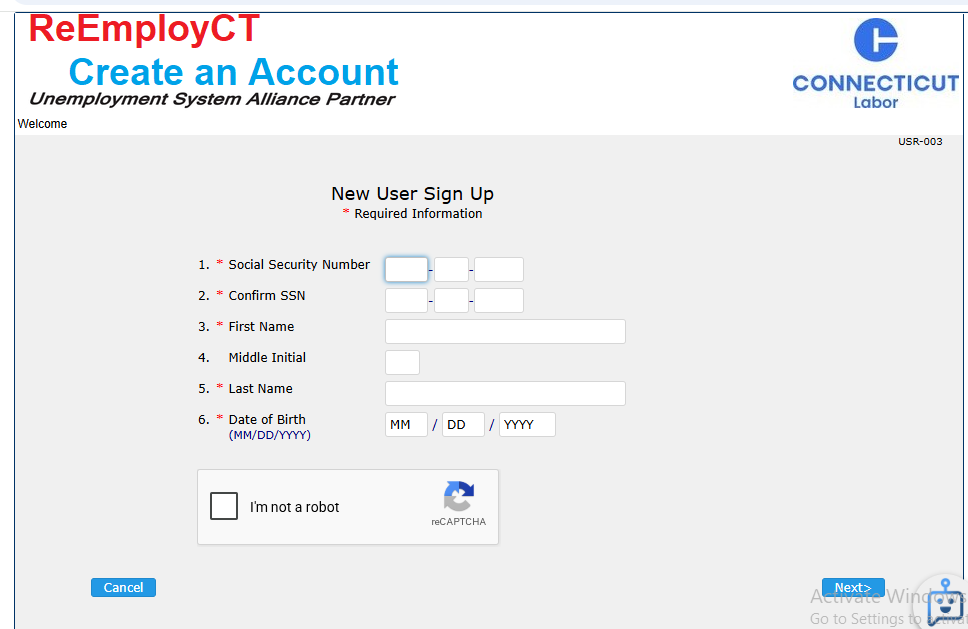Click the First Name label
Image resolution: width=968 pixels, height=629 pixels.
tap(261, 327)
